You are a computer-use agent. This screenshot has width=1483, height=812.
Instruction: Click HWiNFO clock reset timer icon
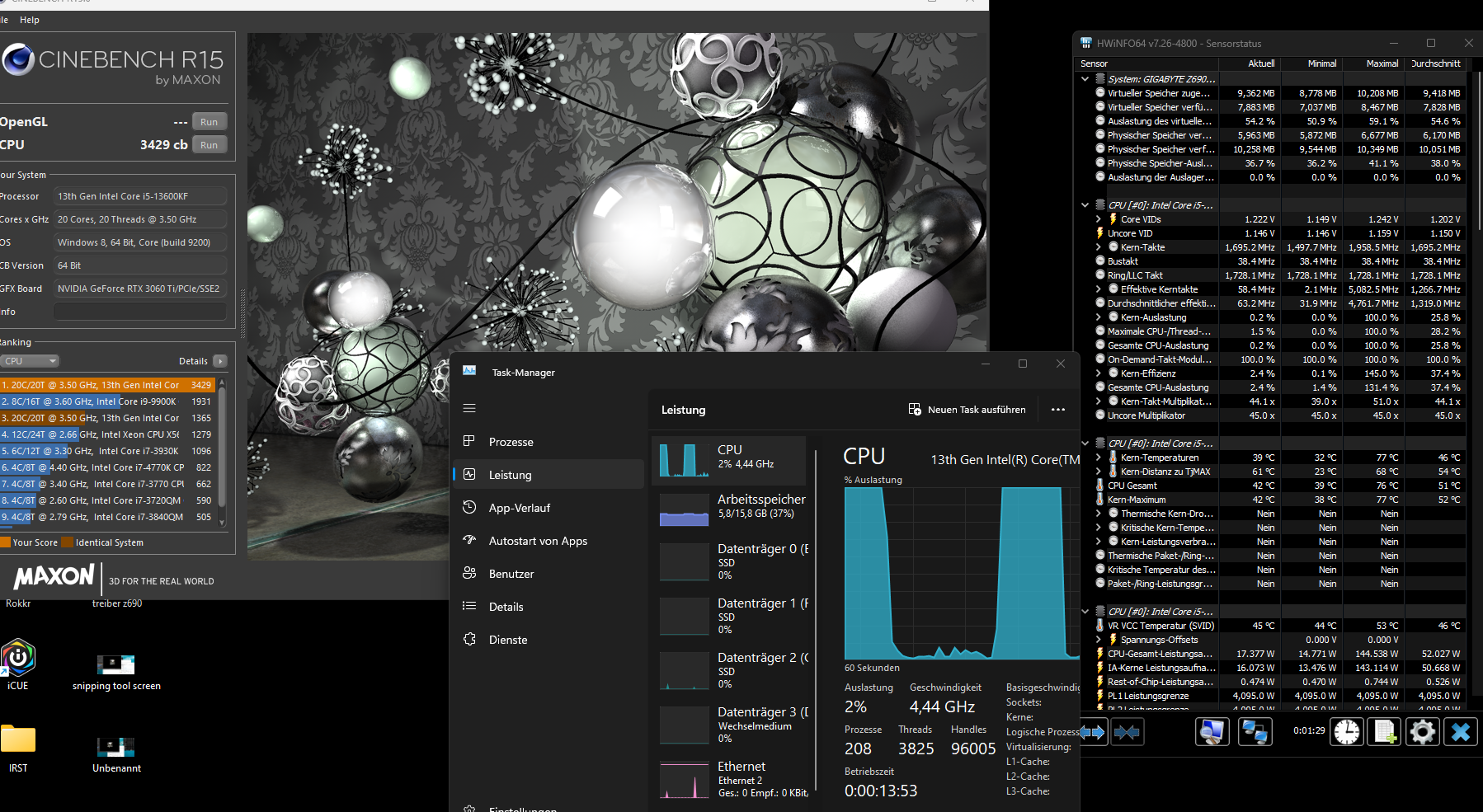tap(1347, 732)
